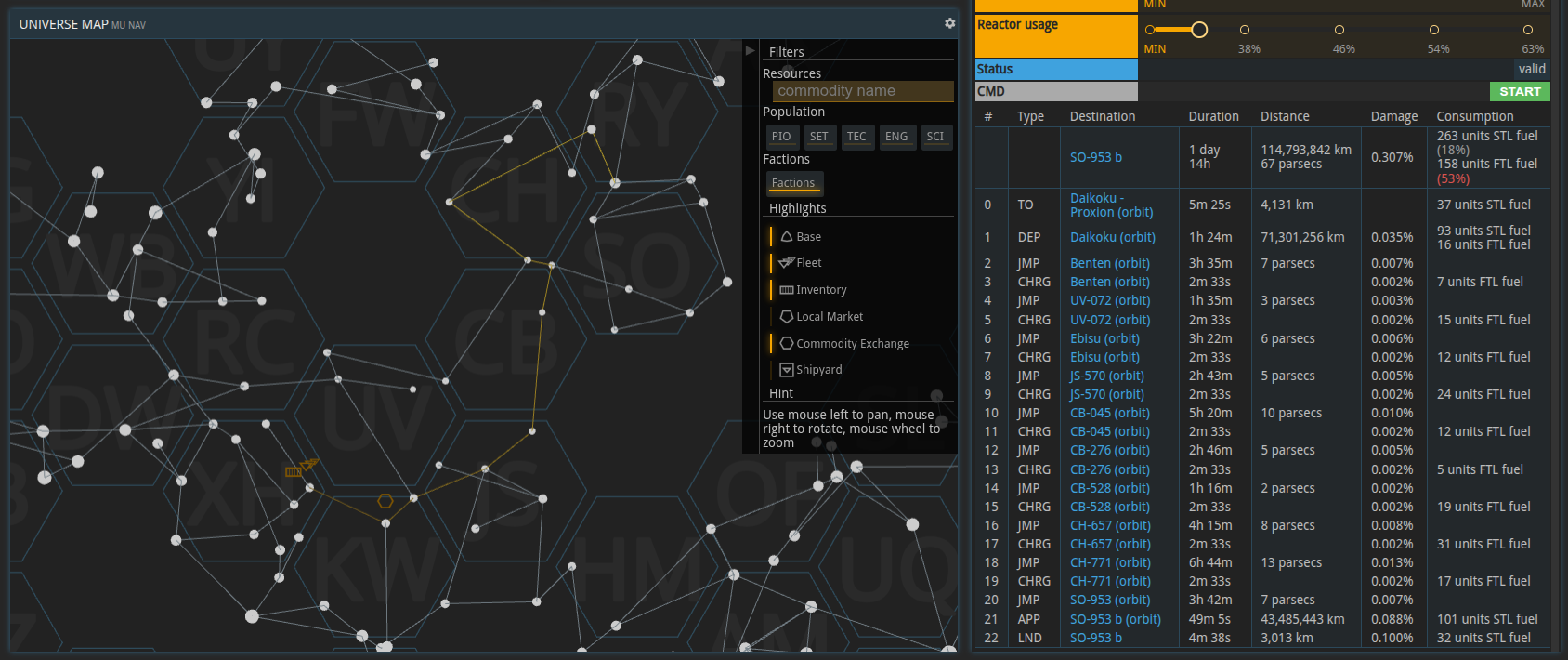1568x660 pixels.
Task: Open Universe Map settings gear
Action: pos(949,23)
